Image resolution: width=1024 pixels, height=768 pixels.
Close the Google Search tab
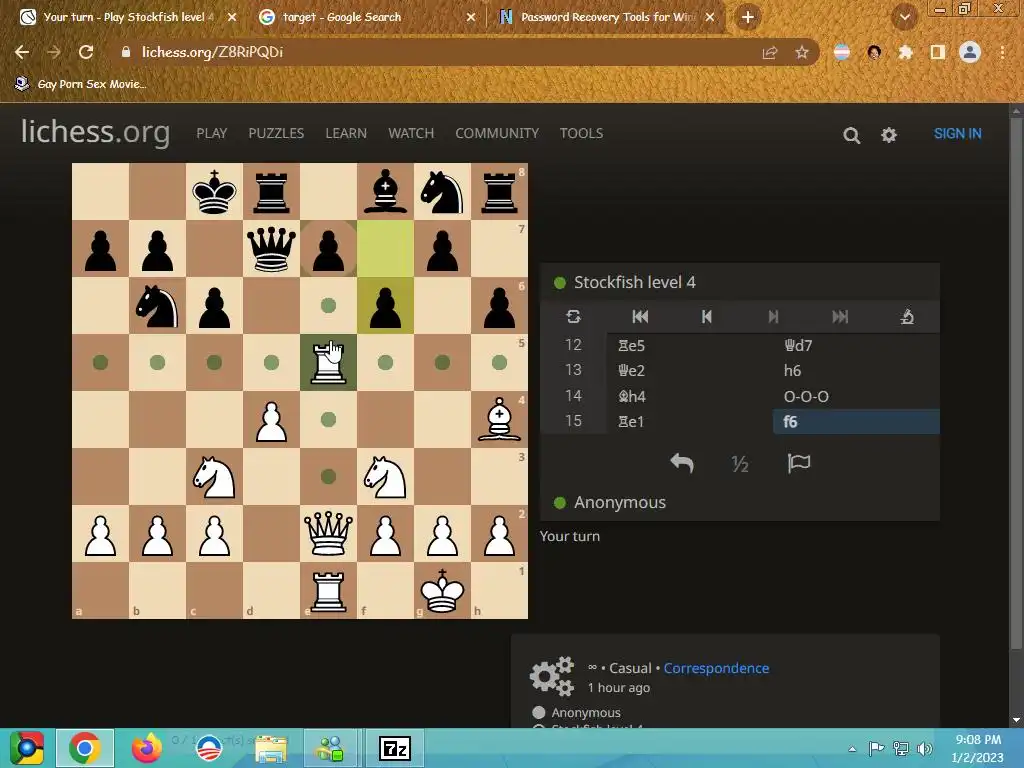pos(471,18)
